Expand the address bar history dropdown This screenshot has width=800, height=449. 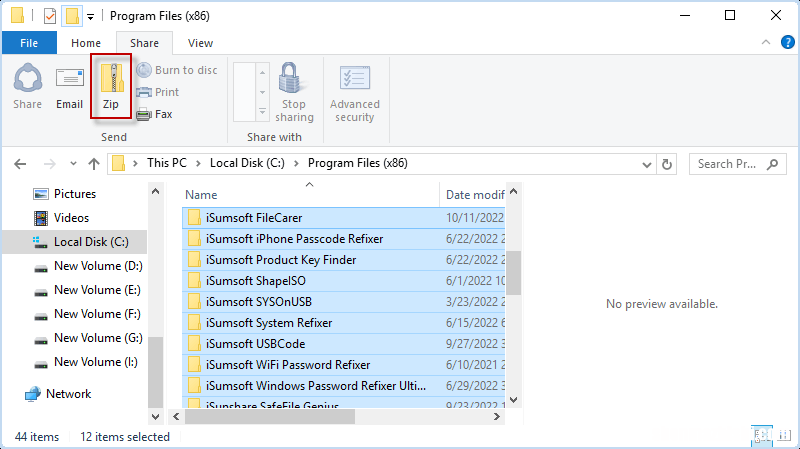tap(646, 163)
